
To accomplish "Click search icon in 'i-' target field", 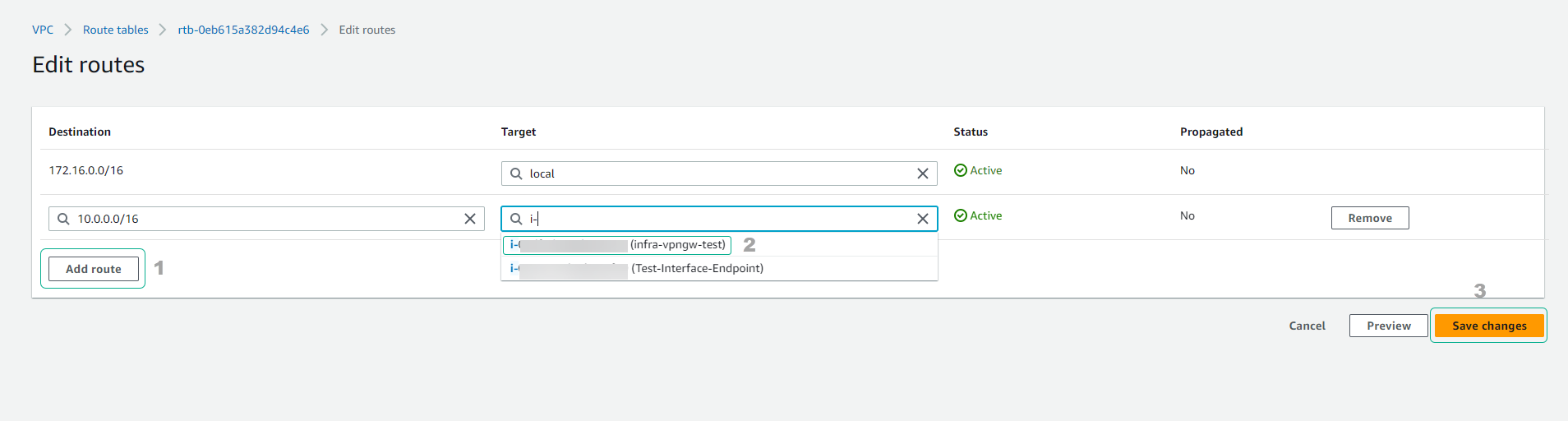I will (516, 219).
